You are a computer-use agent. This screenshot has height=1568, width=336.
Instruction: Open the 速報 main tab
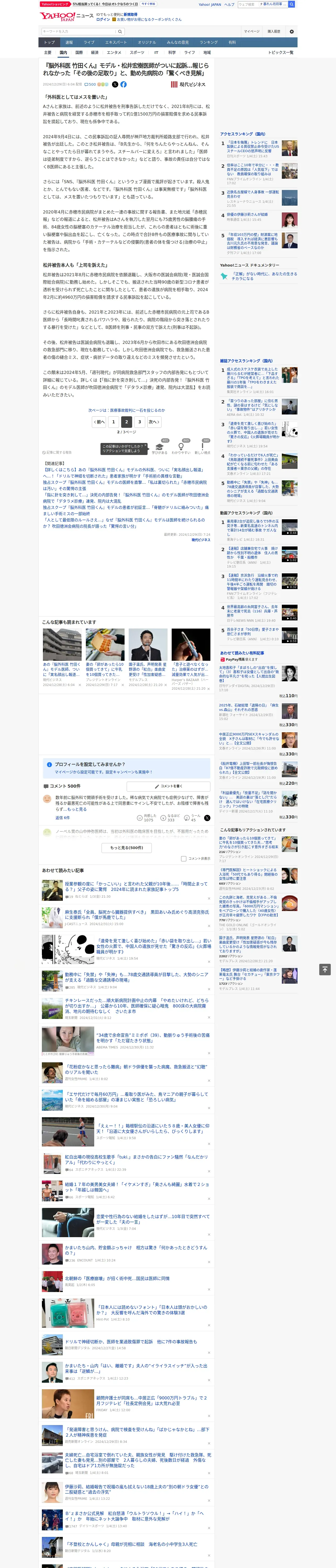click(69, 43)
